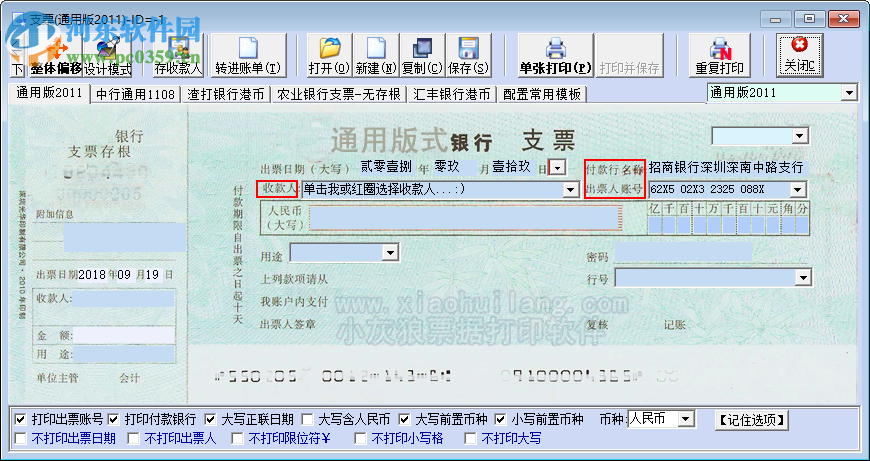Enable 不打印出票人 checkbox

pos(133,439)
